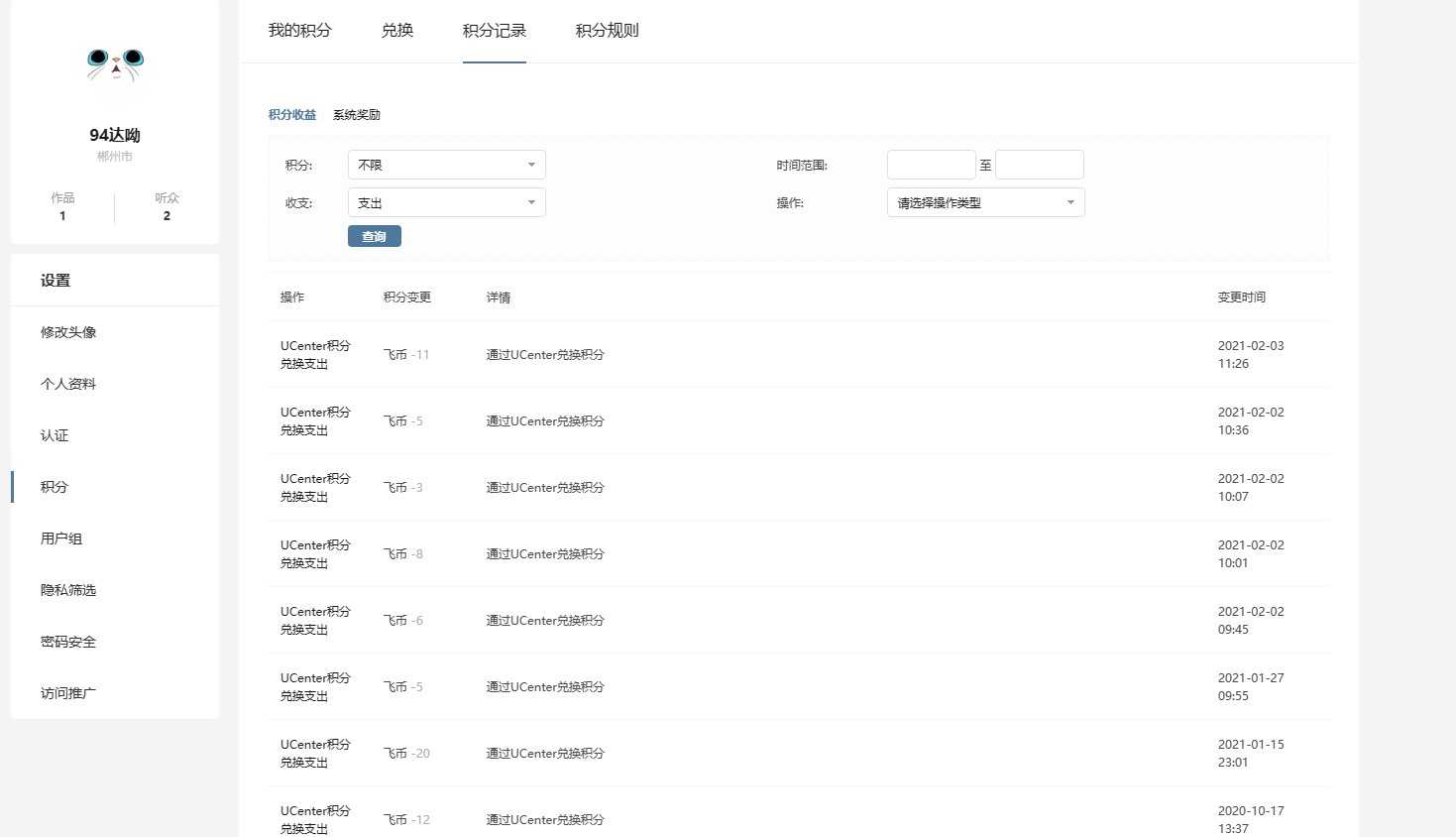1456x837 pixels.
Task: Click 密码安全 in the sidebar
Action: (66, 641)
